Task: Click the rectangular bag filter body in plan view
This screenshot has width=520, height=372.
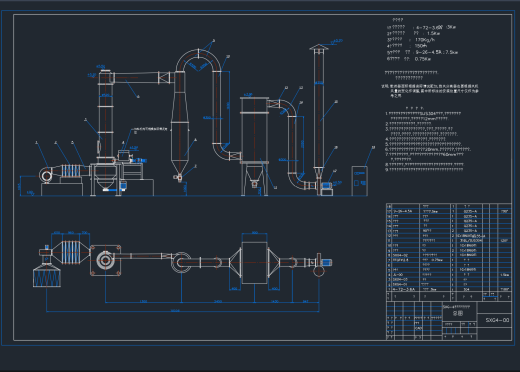Action: coord(254,263)
